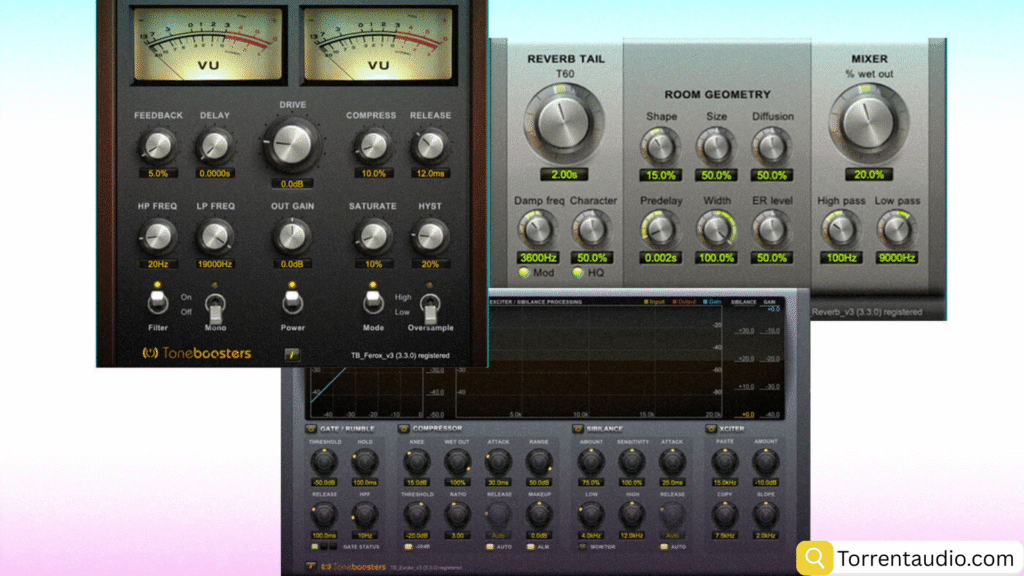This screenshot has height=576, width=1024.
Task: Open the Torrentaudio.com link
Action: [925, 558]
